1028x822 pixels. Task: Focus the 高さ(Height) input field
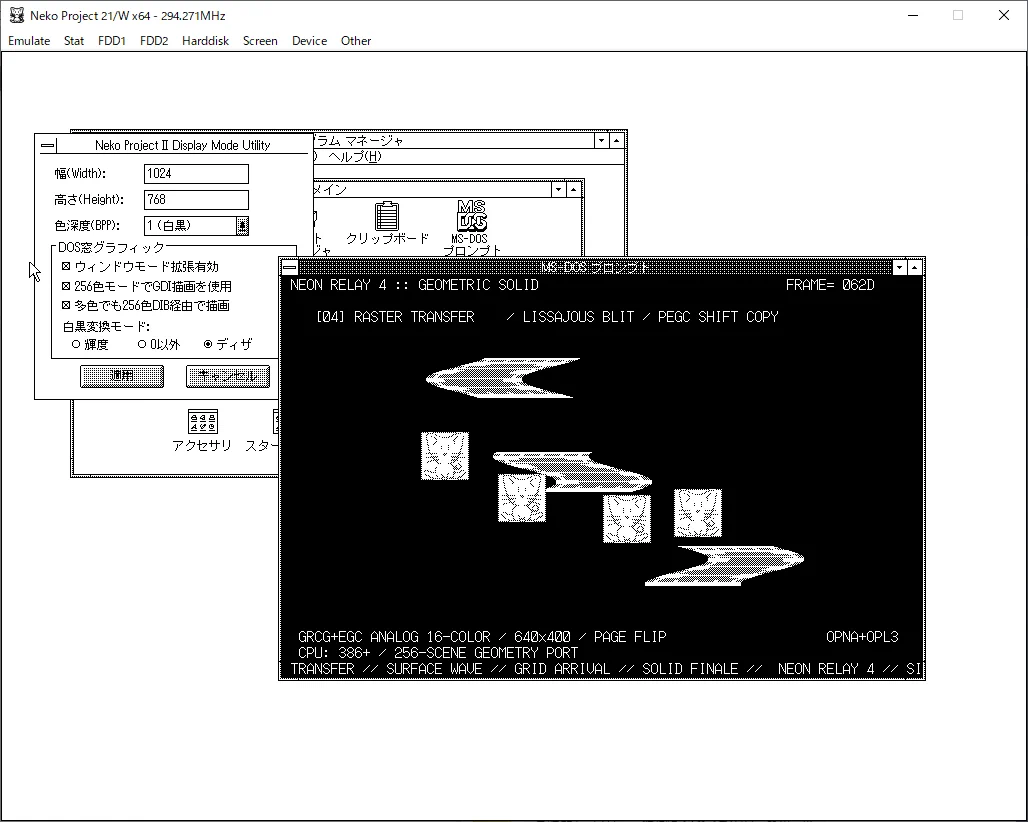(196, 200)
